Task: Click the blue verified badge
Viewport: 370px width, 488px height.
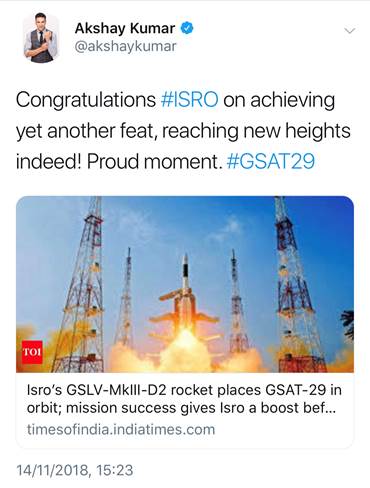Action: (x=187, y=28)
